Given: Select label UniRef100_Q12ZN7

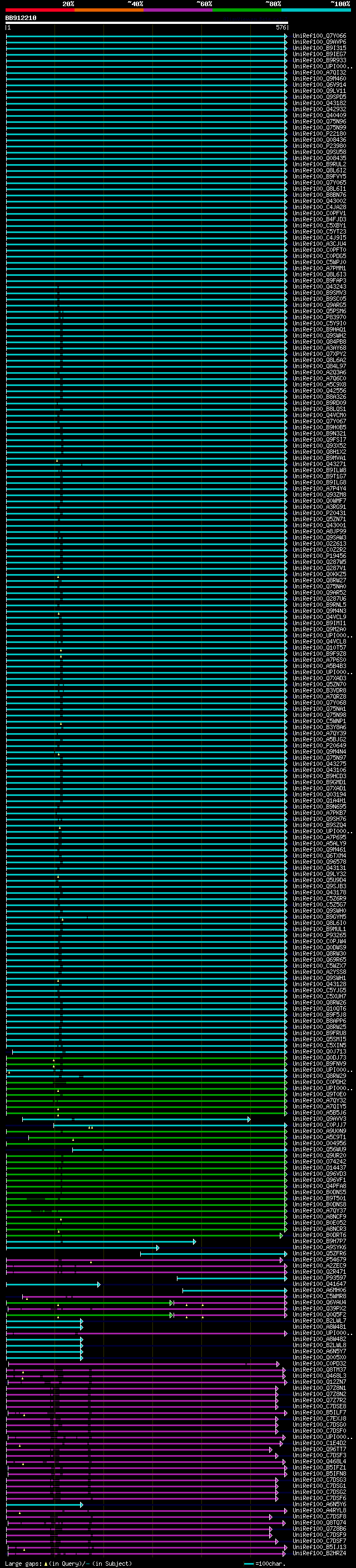Looking at the screenshot, I should [319, 1382].
